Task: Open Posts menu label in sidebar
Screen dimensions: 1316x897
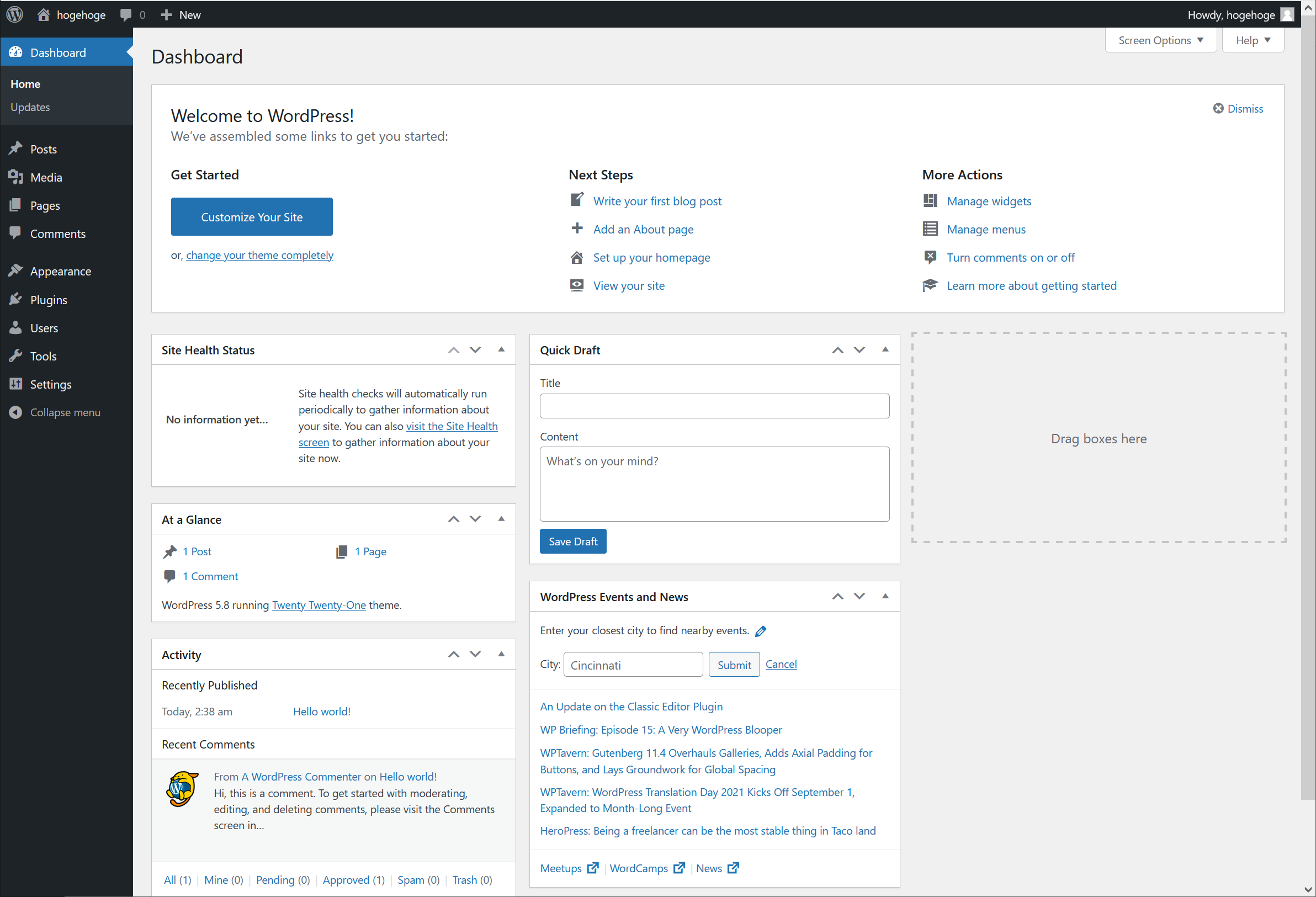Action: pos(44,149)
